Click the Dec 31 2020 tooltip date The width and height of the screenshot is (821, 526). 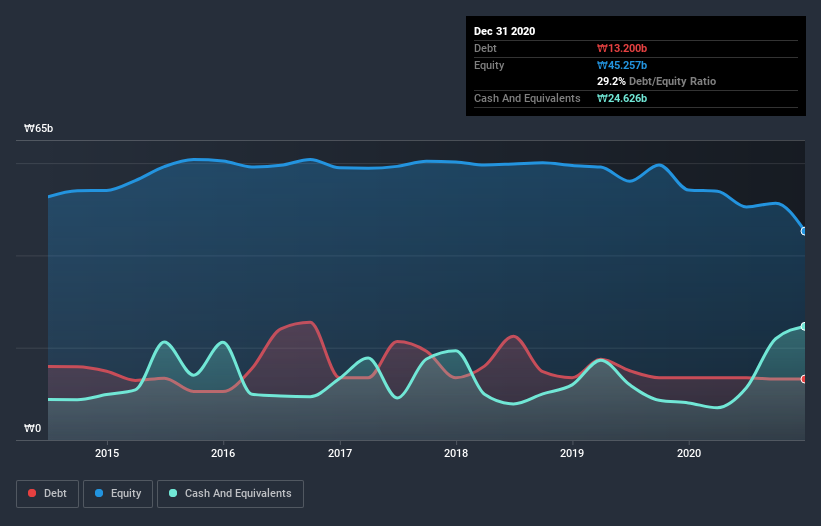point(504,31)
